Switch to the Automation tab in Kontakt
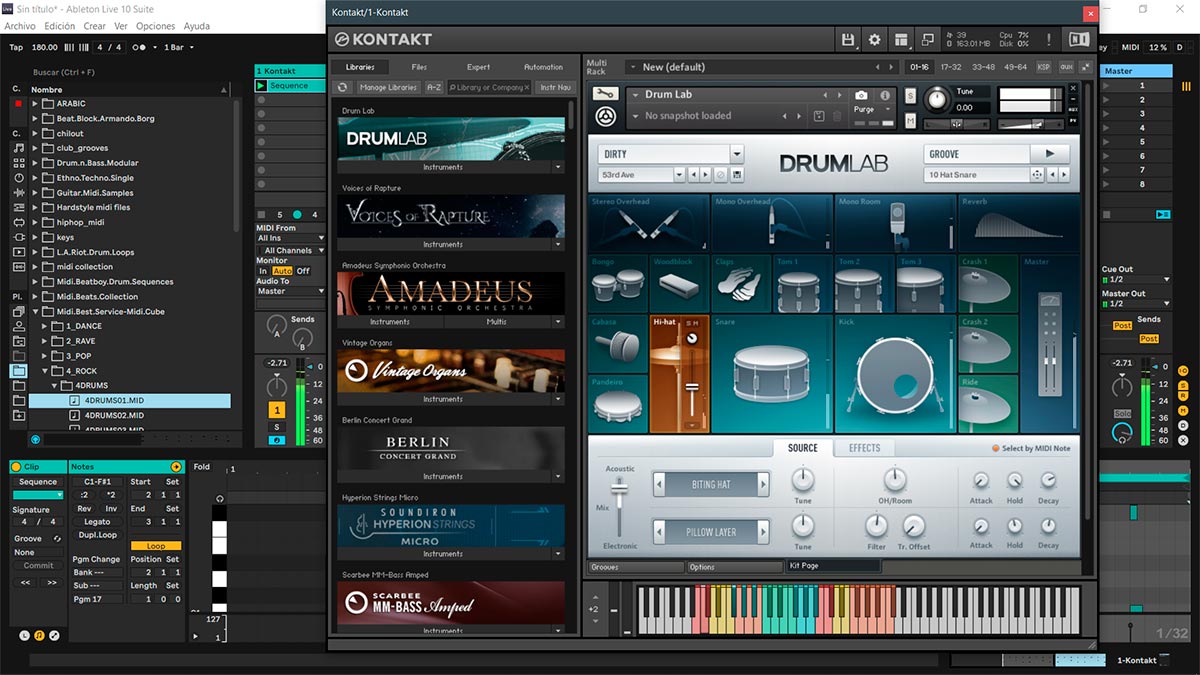 (543, 67)
